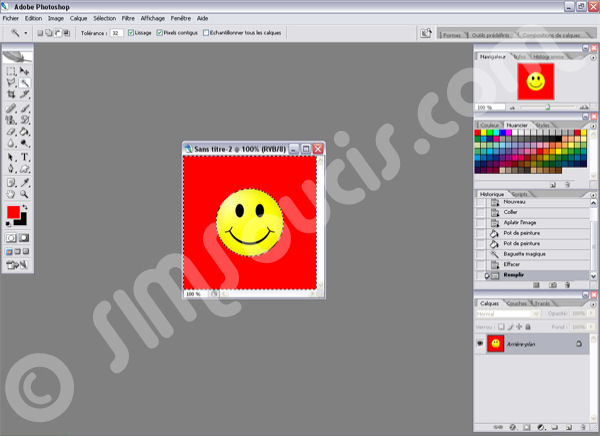
Task: Select the Blur tool
Action: click(11, 143)
